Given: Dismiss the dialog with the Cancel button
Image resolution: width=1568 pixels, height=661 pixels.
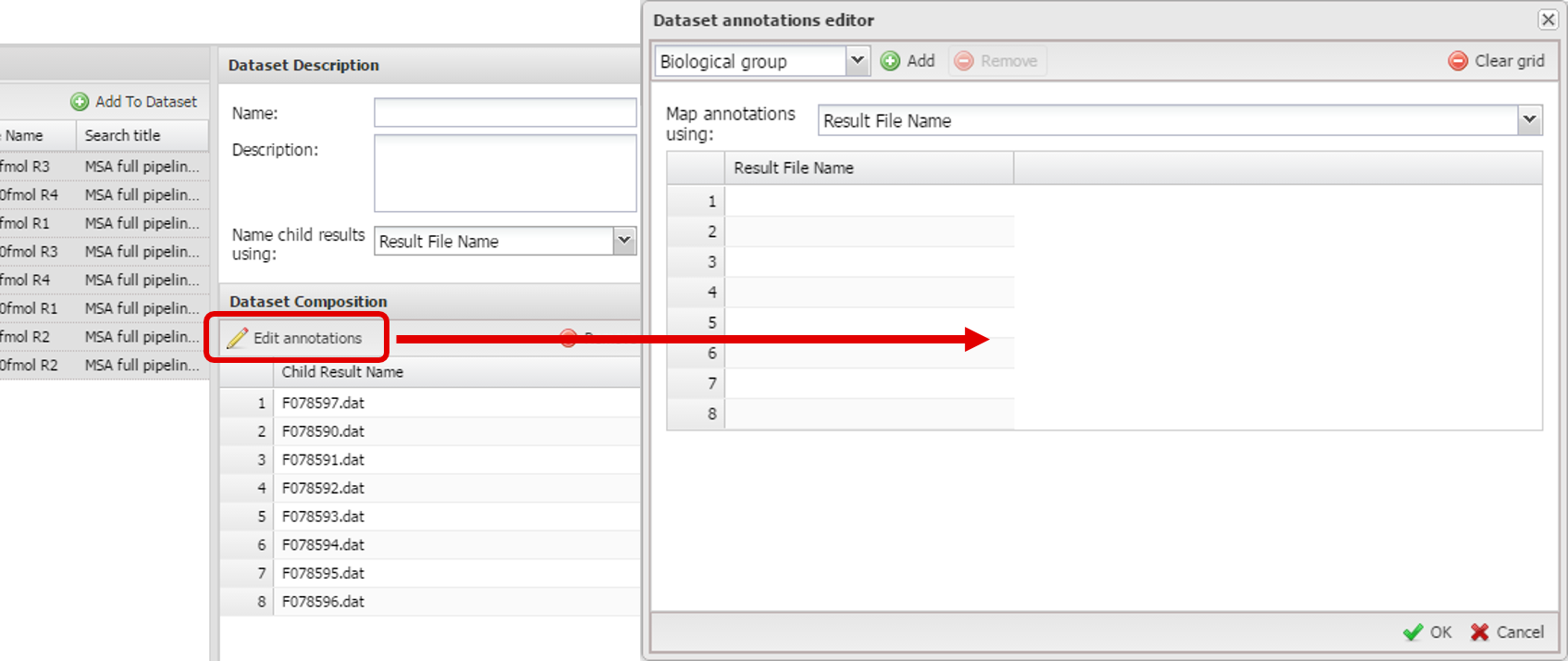Looking at the screenshot, I should point(1507,632).
